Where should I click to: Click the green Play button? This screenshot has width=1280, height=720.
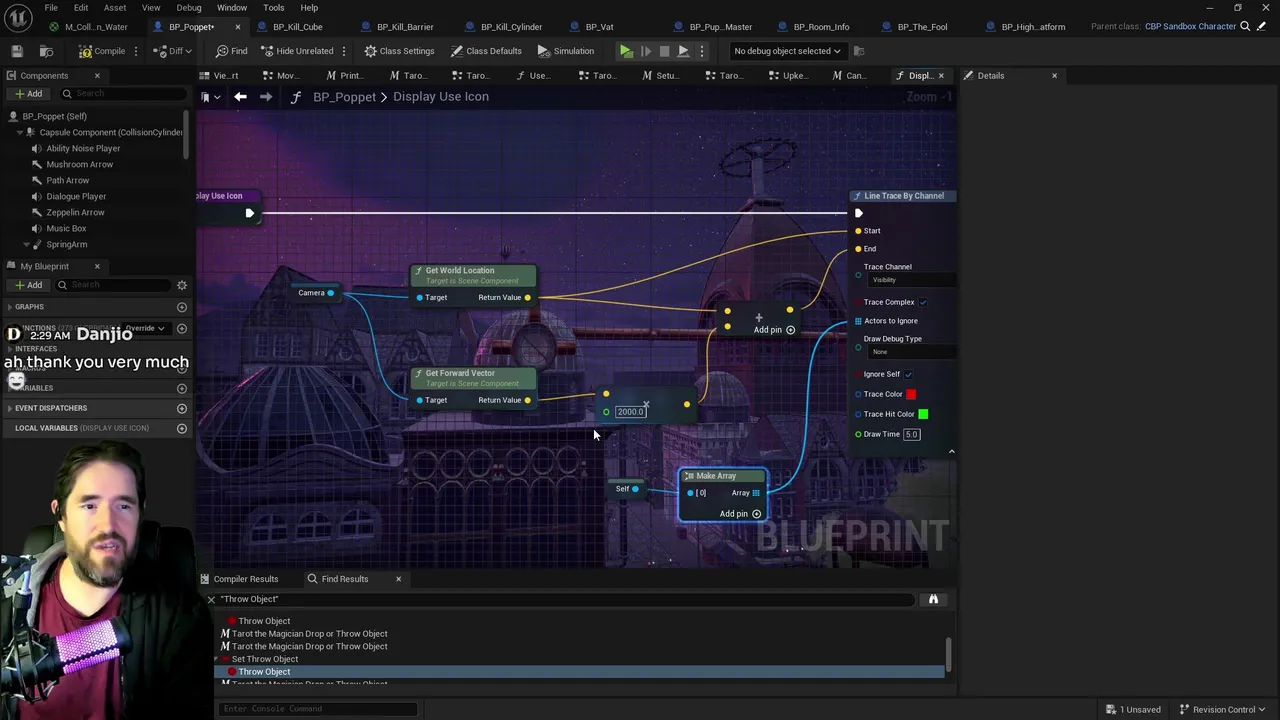pyautogui.click(x=626, y=51)
